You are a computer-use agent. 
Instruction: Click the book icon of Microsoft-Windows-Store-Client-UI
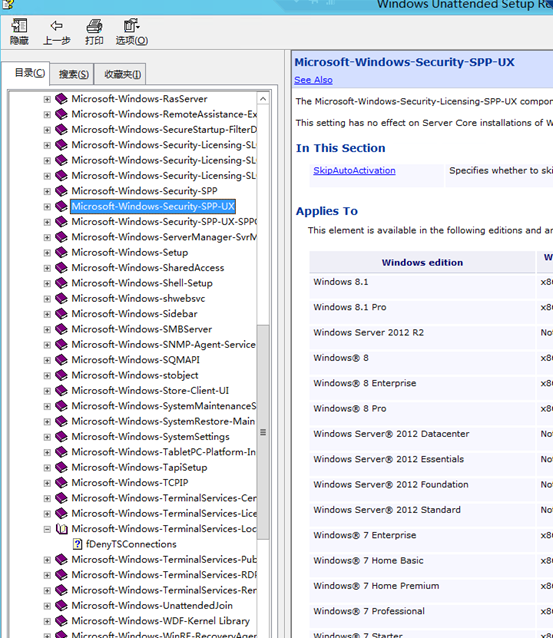61,391
